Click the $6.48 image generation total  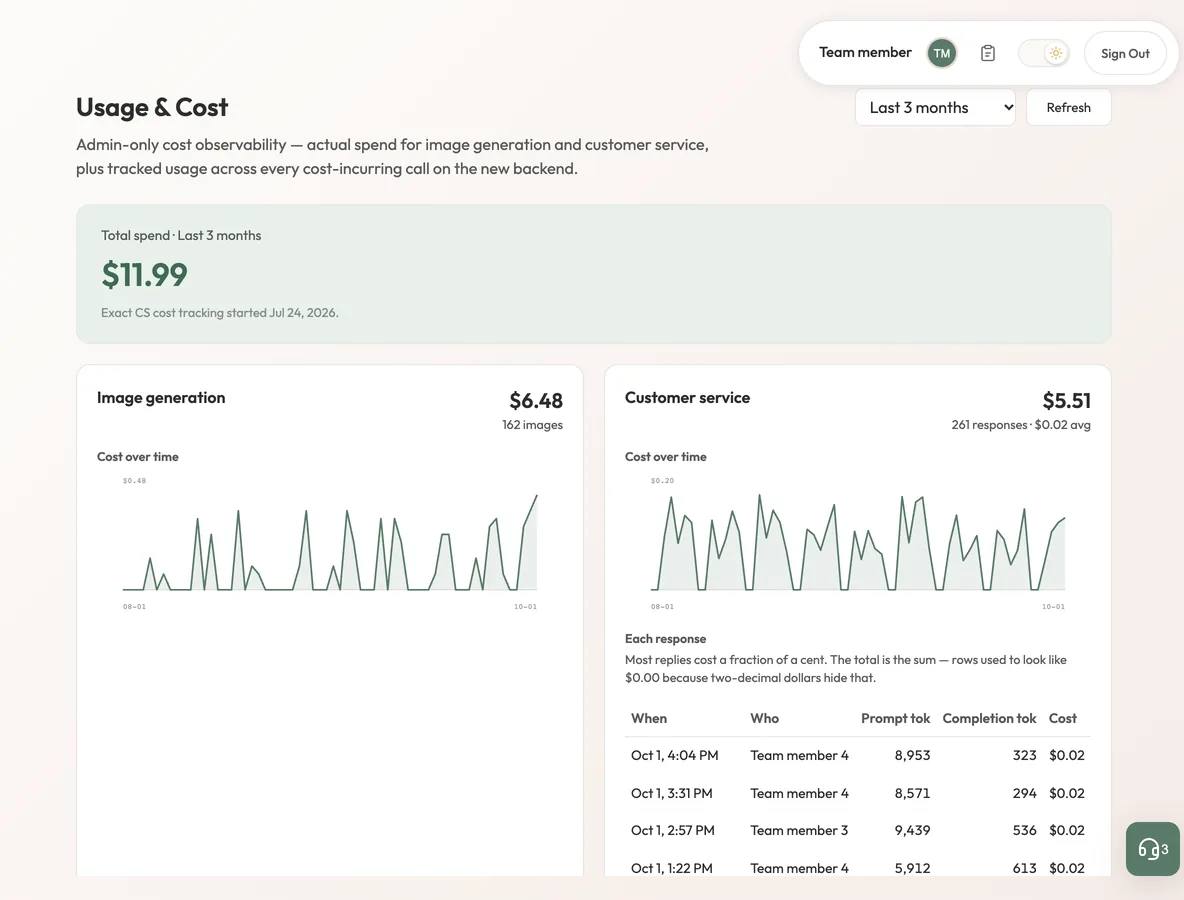point(536,400)
